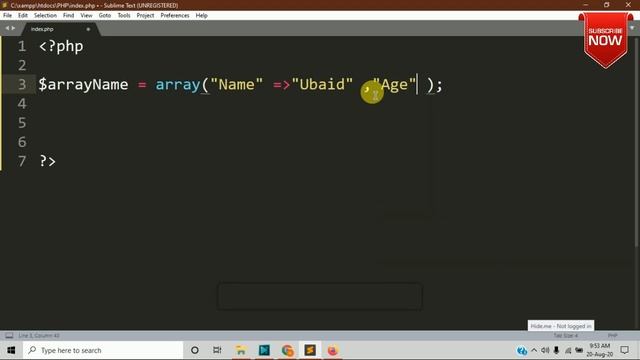Click the array keyword in line 3
Viewport: 640px width, 360px height.
pyautogui.click(x=178, y=84)
